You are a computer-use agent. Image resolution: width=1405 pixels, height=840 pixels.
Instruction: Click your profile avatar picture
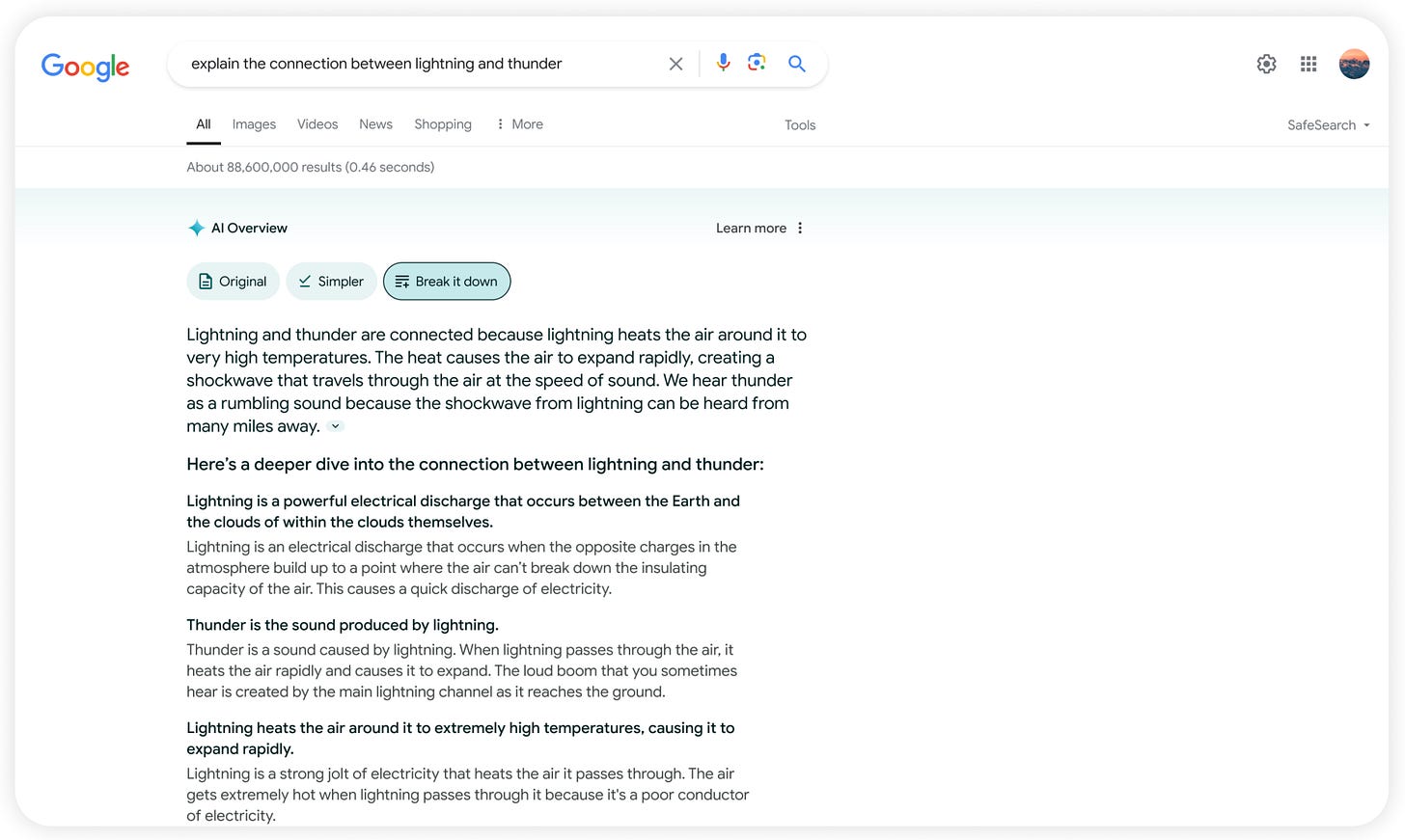pos(1354,64)
